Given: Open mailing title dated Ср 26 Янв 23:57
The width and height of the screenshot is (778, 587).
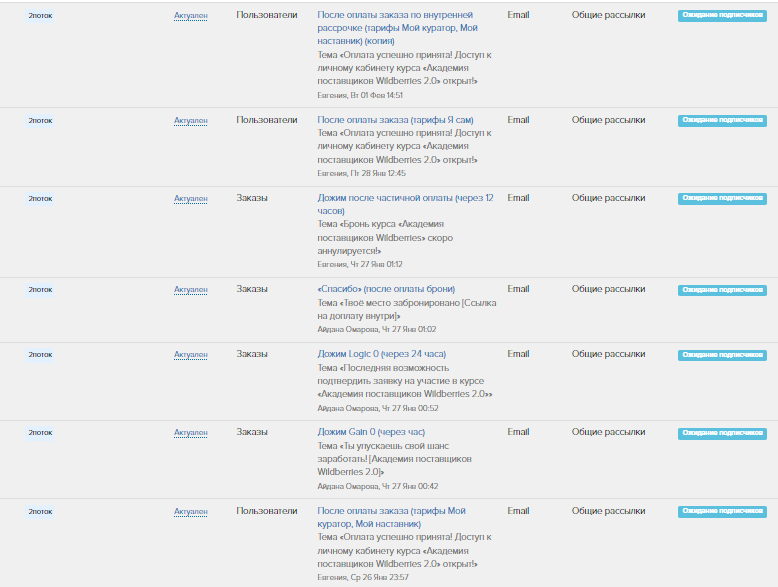Looking at the screenshot, I should click(x=391, y=511).
